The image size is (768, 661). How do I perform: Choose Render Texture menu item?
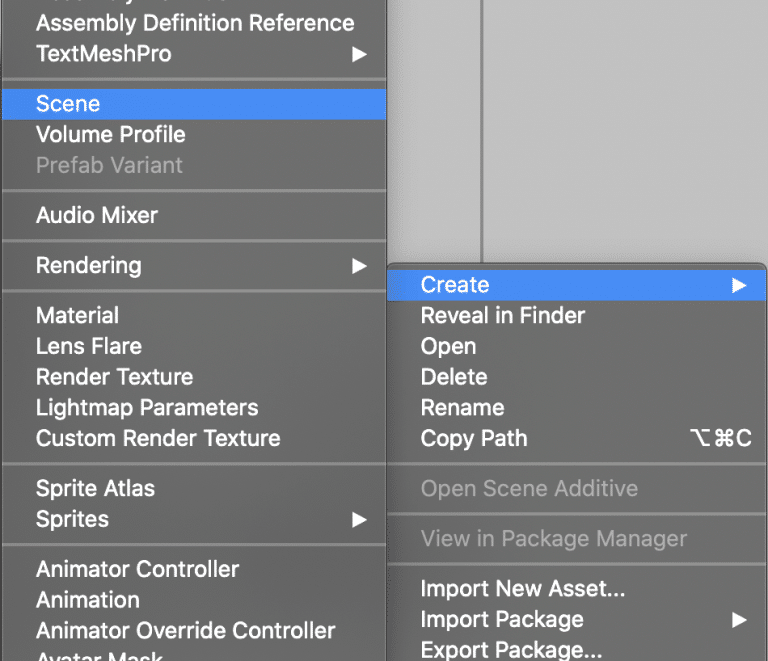[x=194, y=377]
